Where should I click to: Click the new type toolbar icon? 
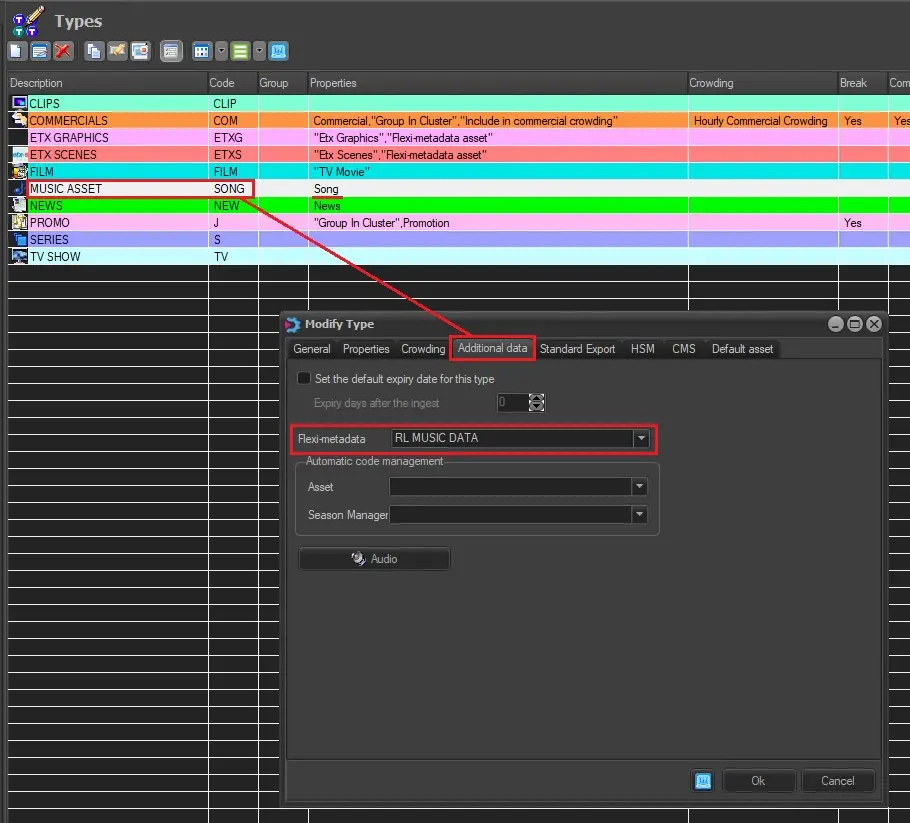17,51
